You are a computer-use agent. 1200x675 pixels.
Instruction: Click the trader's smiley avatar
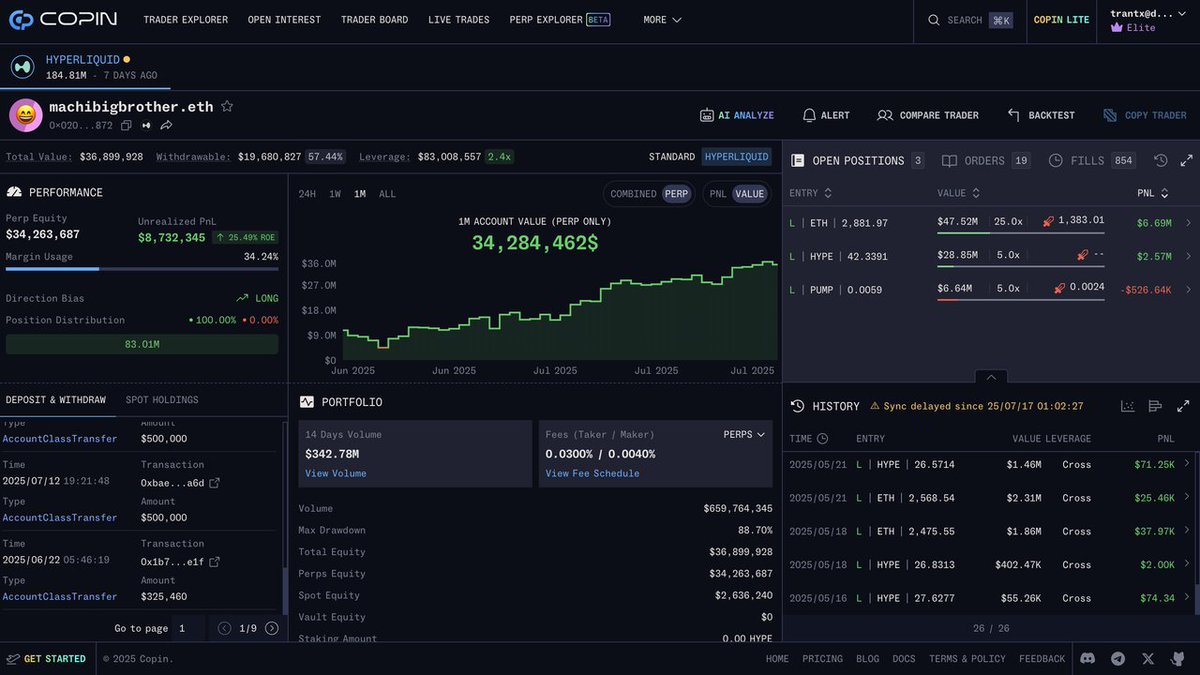click(x=26, y=115)
